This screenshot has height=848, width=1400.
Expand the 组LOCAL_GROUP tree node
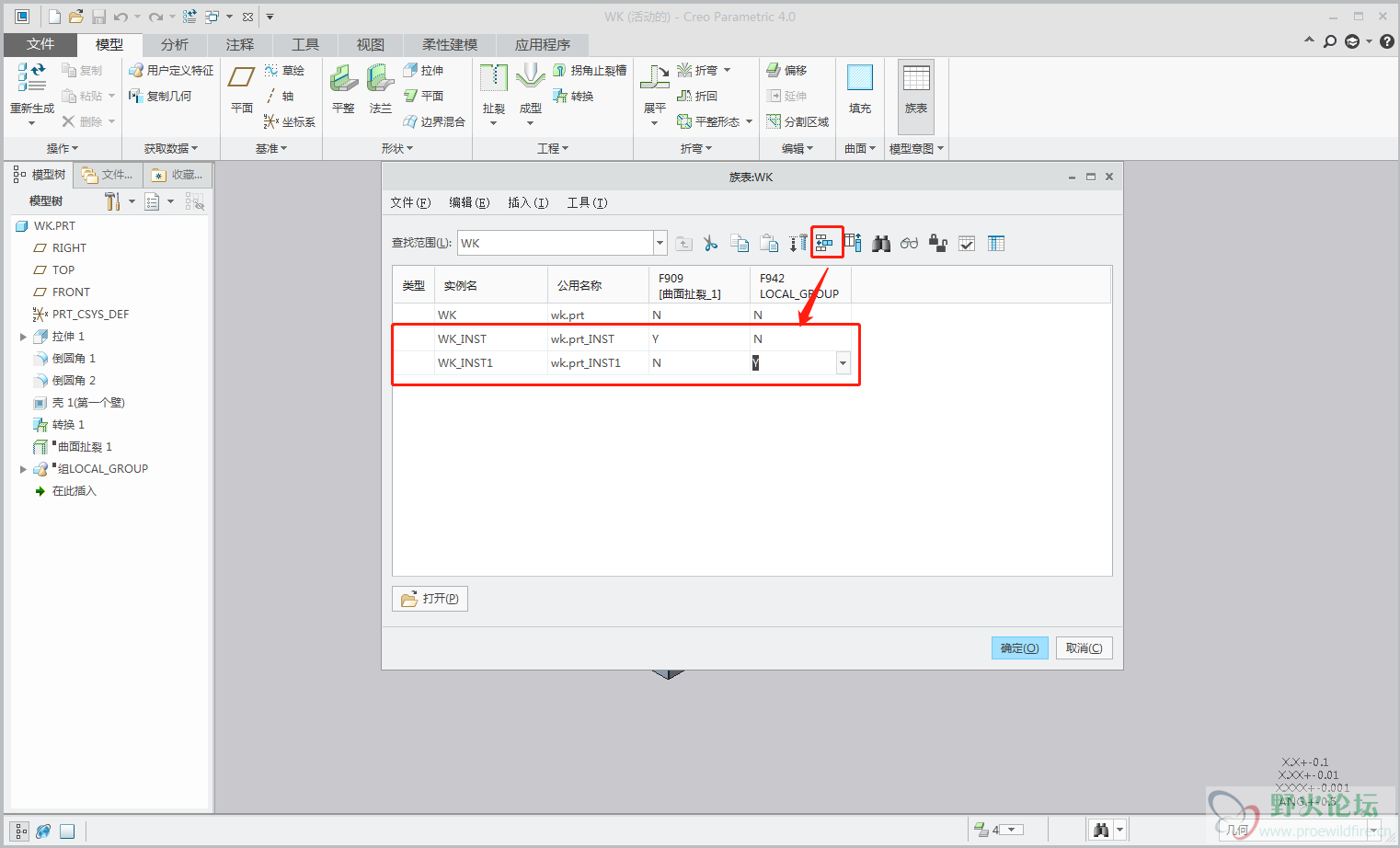(23, 469)
